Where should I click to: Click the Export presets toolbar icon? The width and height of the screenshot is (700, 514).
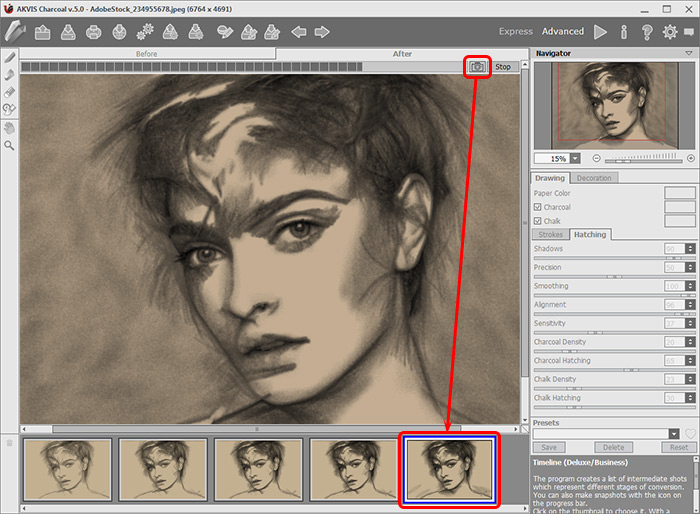tap(196, 32)
